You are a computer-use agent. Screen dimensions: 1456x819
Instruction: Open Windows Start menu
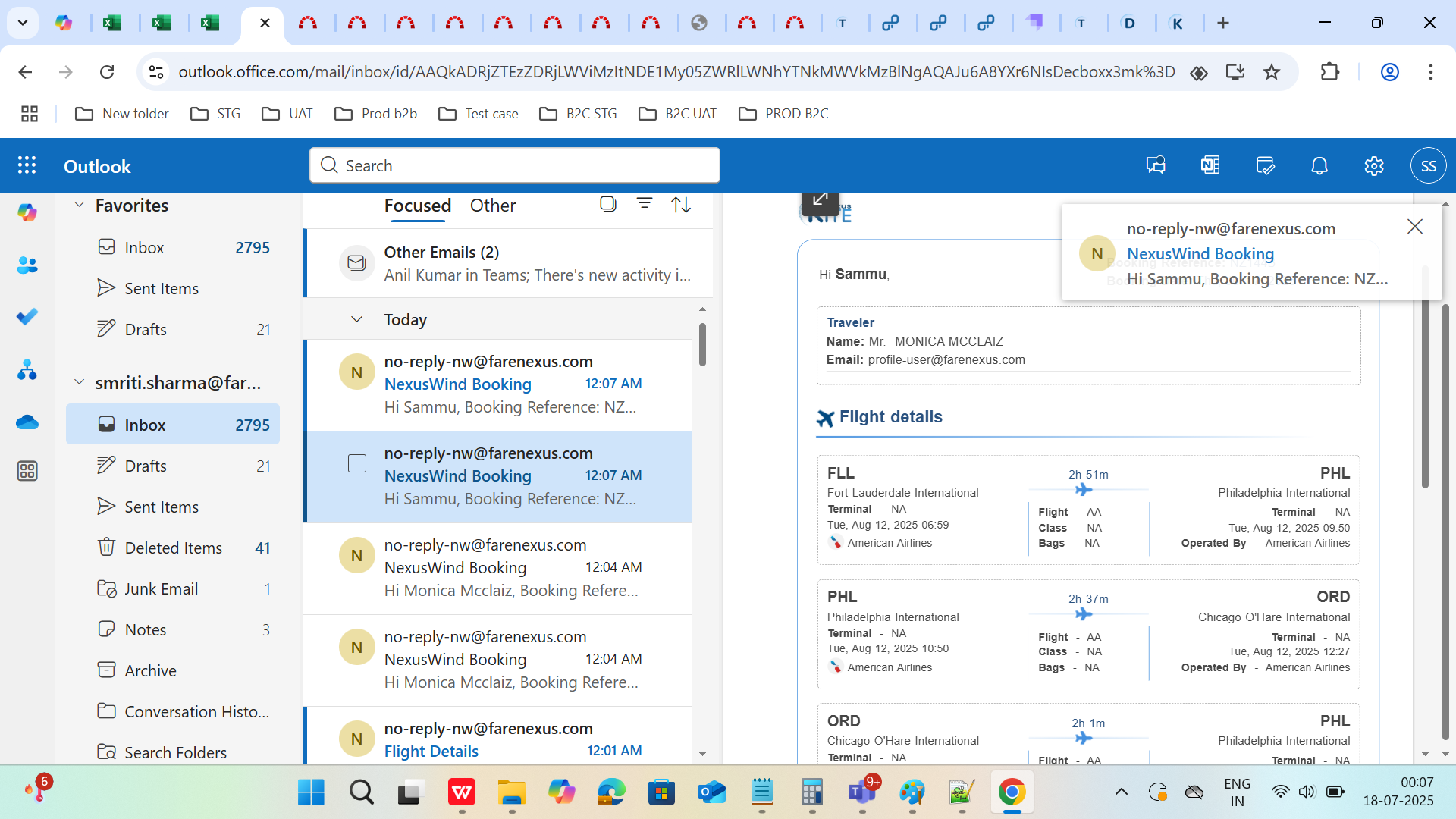coord(311,792)
